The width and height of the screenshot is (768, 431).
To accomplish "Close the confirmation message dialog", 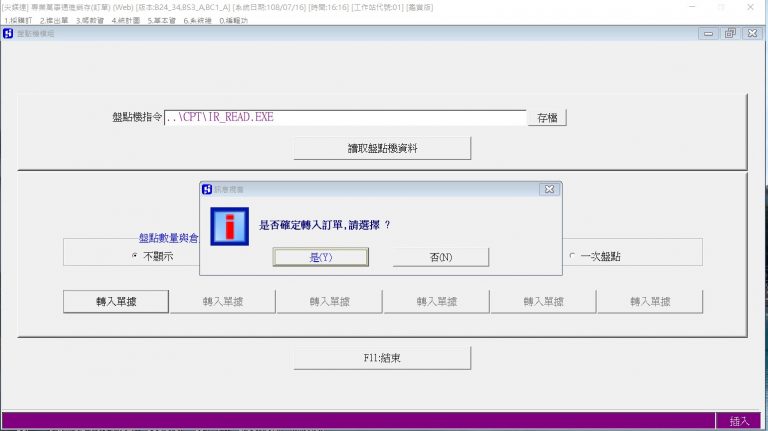I will (x=550, y=189).
